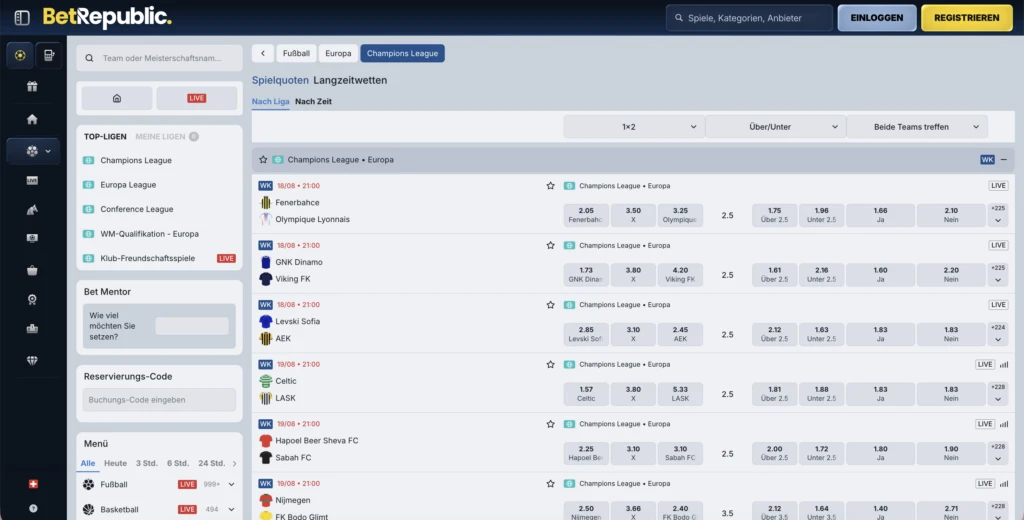The image size is (1024, 520).
Task: Open the Beide Teams treffen dropdown
Action: 917,127
